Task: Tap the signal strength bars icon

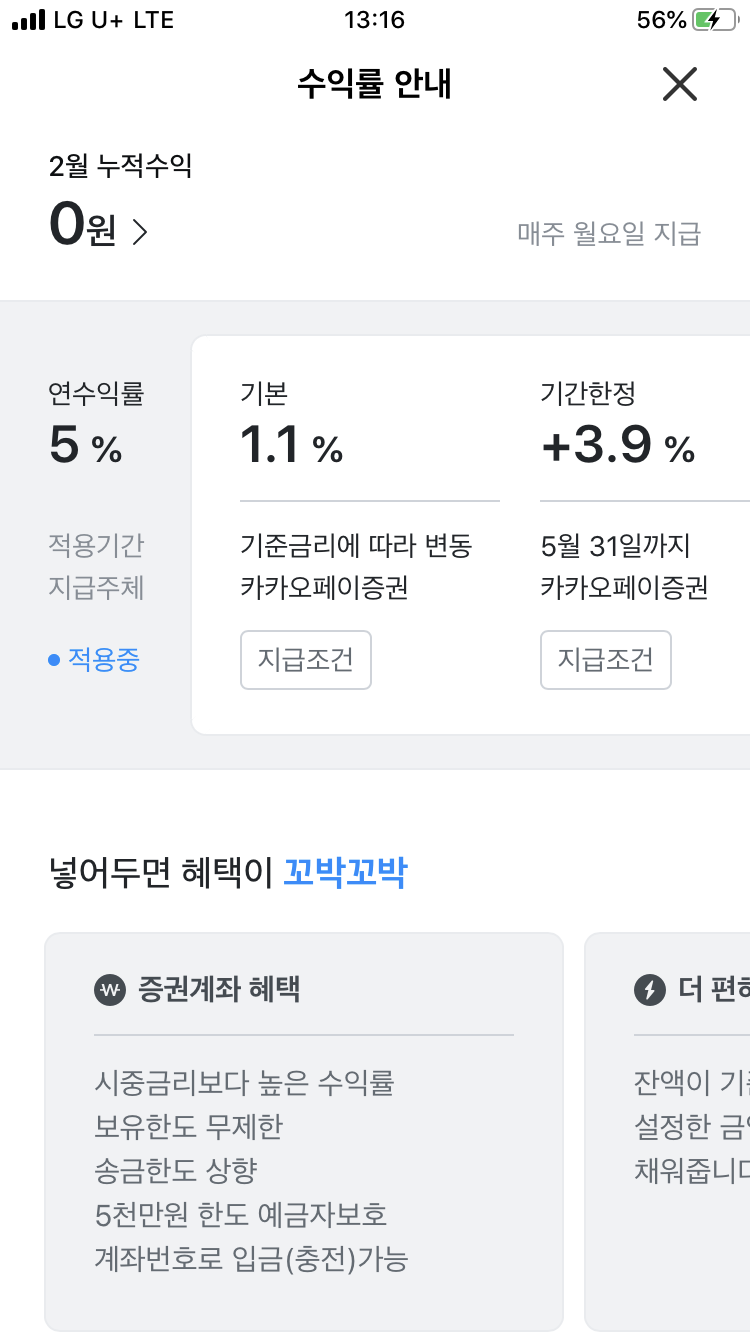Action: tap(29, 20)
